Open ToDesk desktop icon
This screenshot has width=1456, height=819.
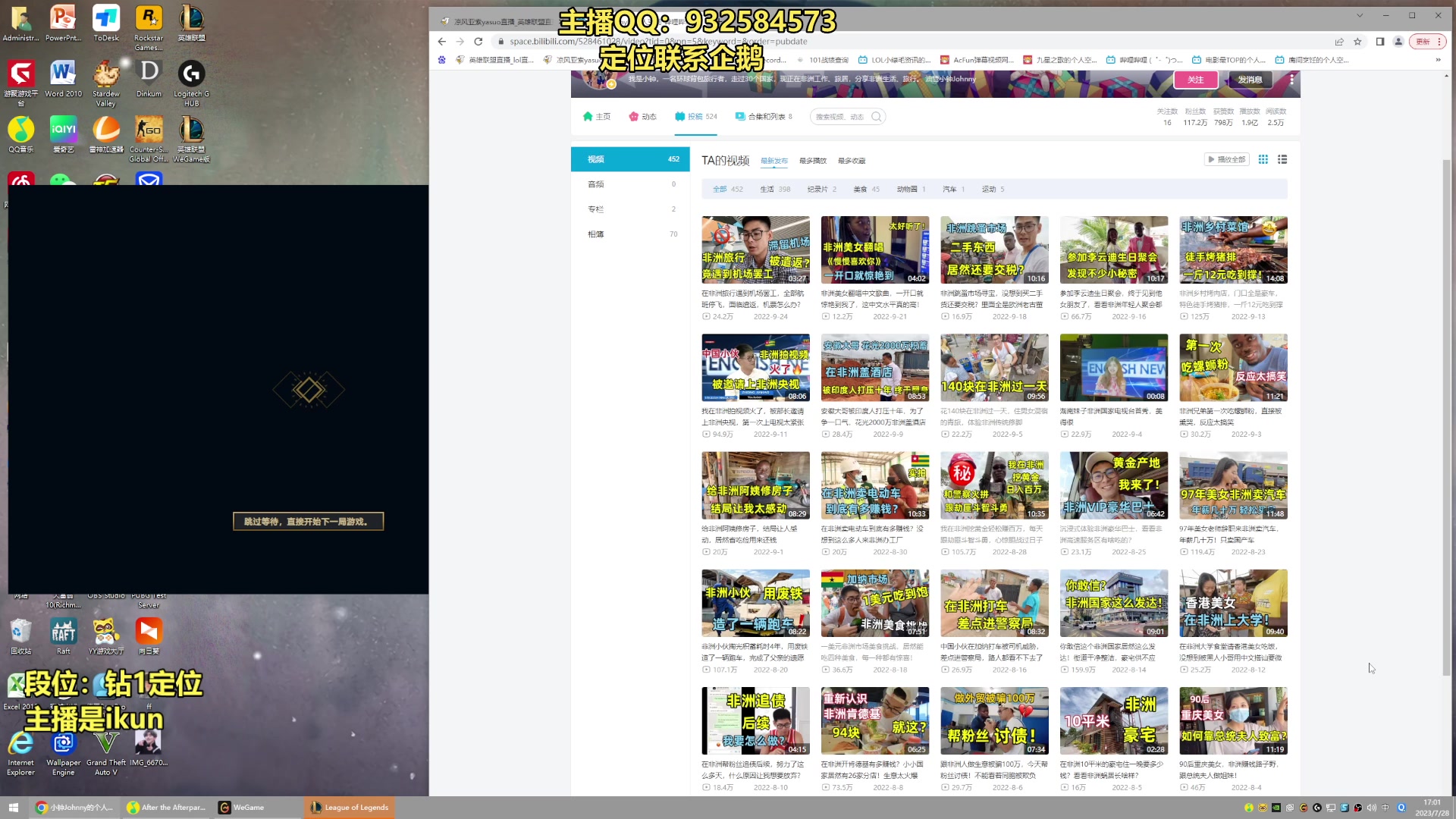(106, 24)
